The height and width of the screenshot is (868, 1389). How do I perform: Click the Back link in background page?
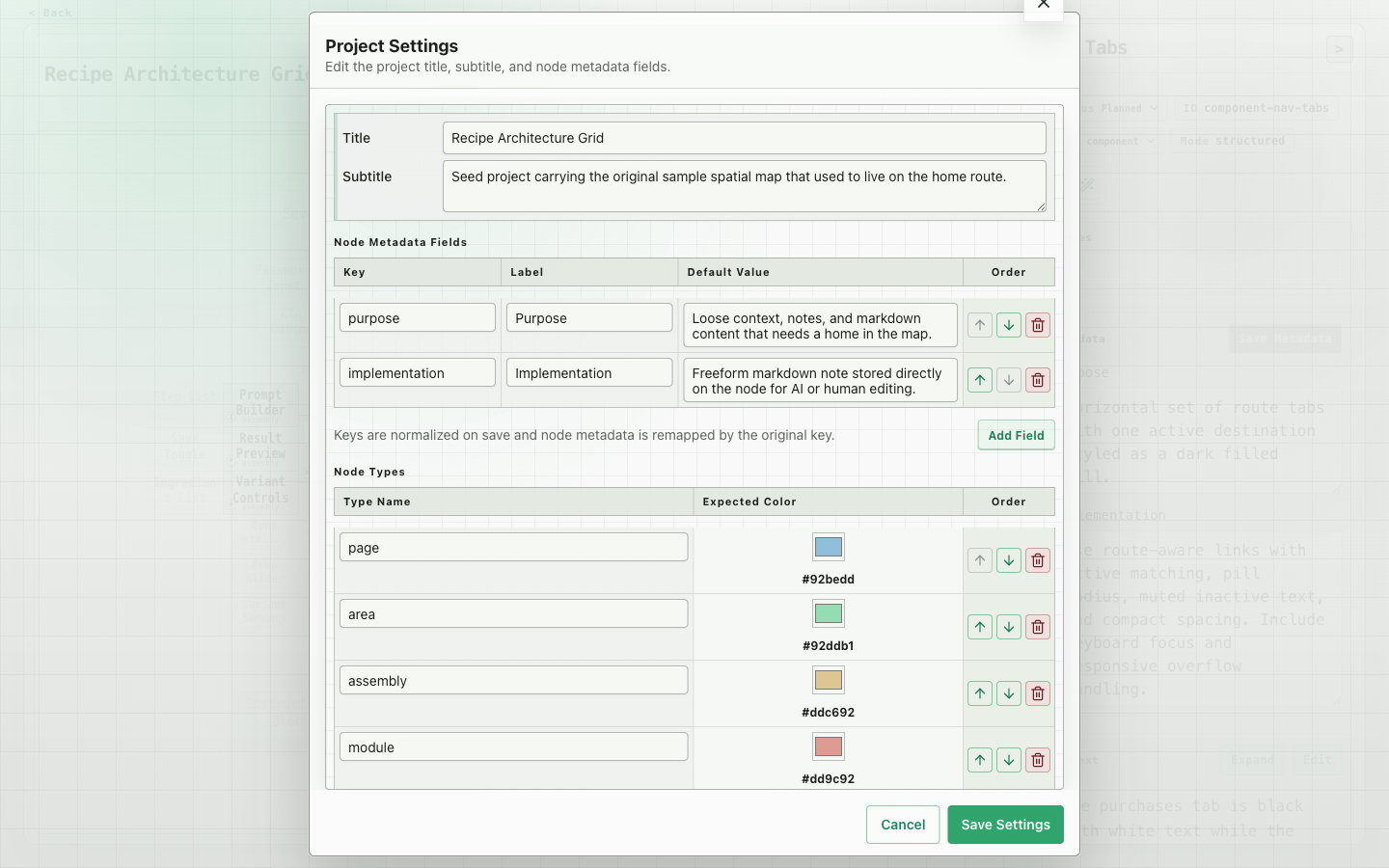pyautogui.click(x=50, y=13)
